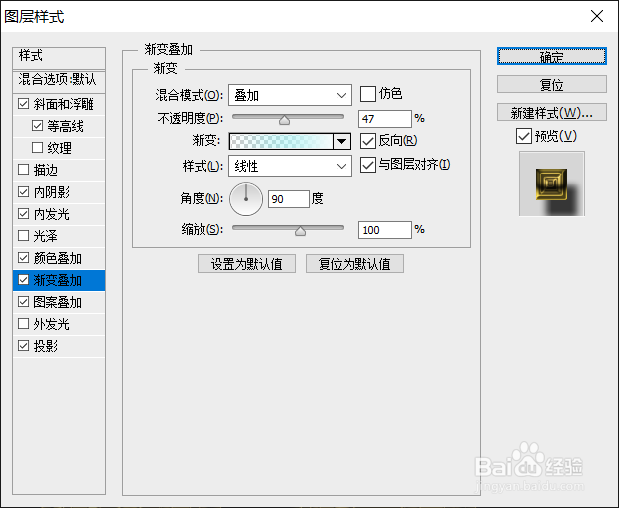Viewport: 619px width, 508px height.
Task: Click the 复位 button
Action: click(x=551, y=84)
